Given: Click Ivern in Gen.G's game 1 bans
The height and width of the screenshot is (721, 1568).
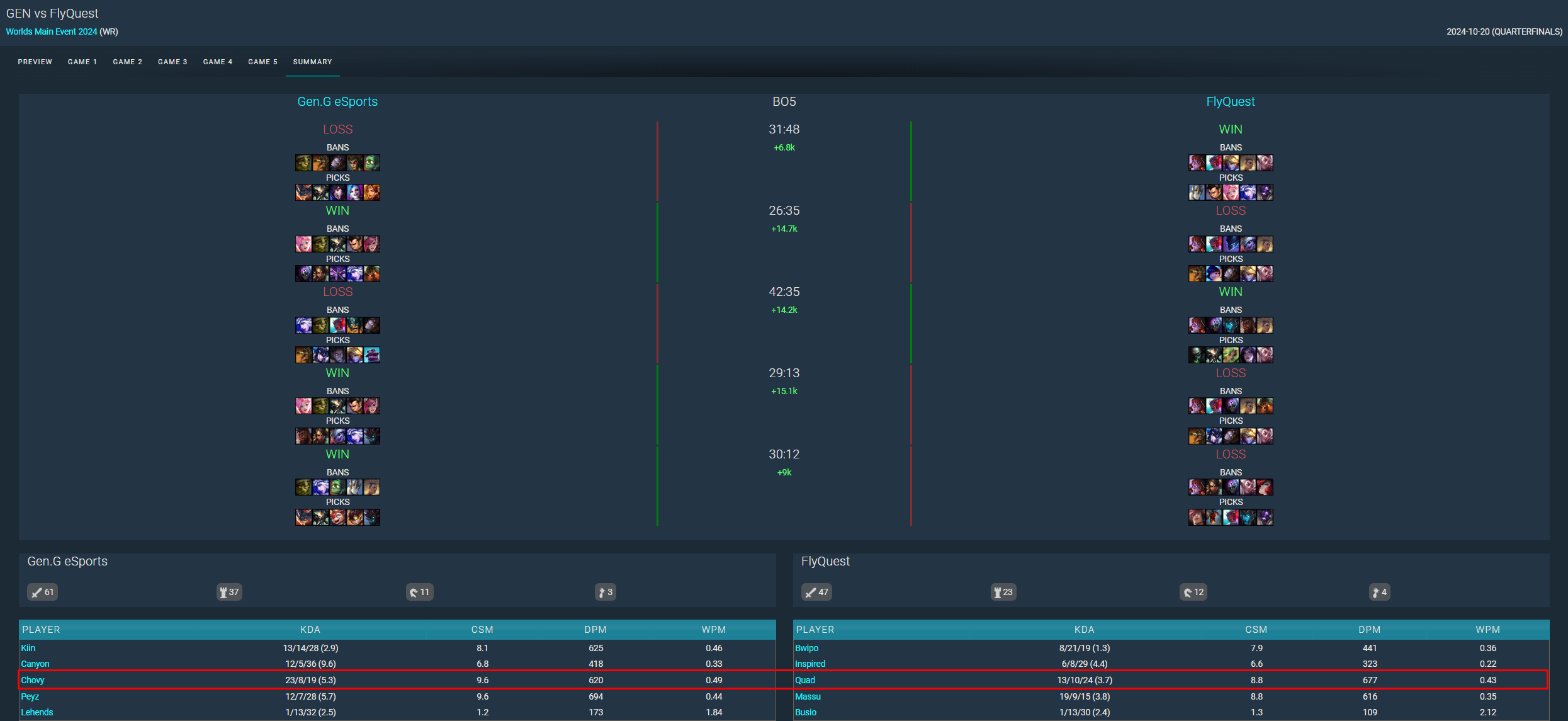Looking at the screenshot, I should pos(303,162).
